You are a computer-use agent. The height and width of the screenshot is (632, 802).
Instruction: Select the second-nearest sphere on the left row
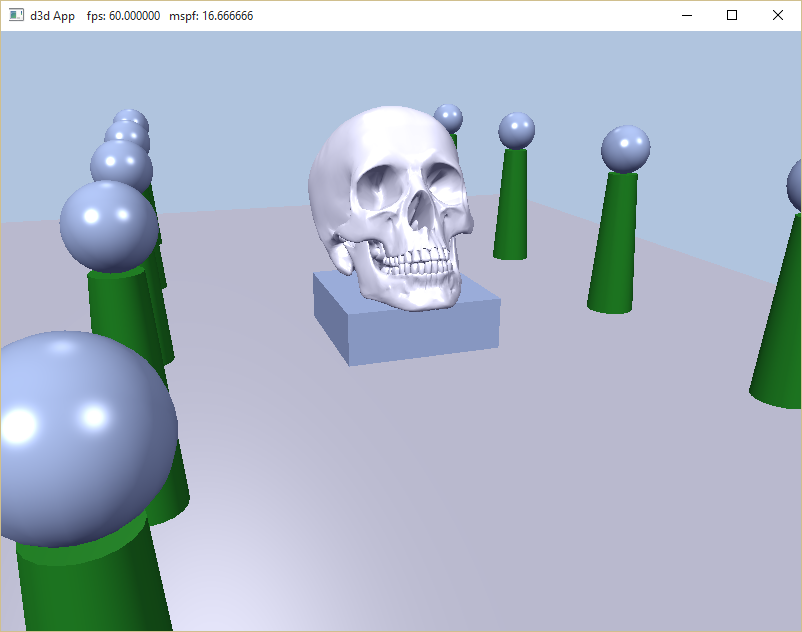[108, 225]
